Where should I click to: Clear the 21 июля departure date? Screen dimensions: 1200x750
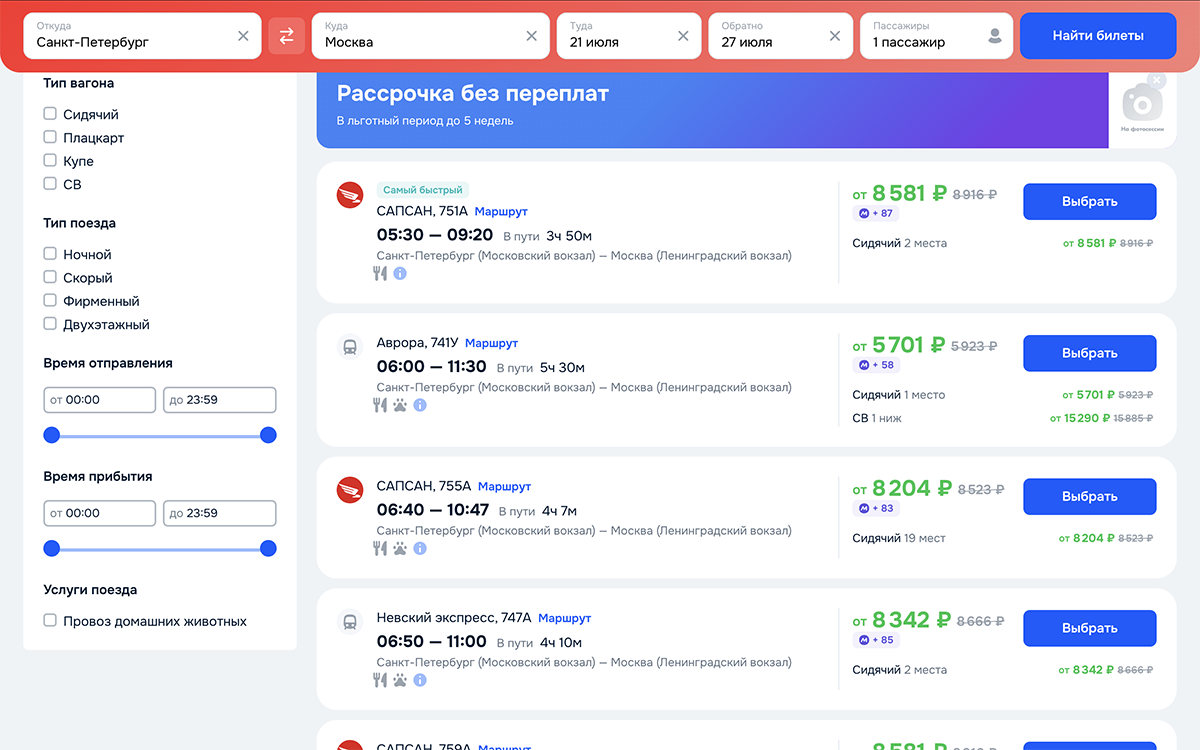coord(683,36)
